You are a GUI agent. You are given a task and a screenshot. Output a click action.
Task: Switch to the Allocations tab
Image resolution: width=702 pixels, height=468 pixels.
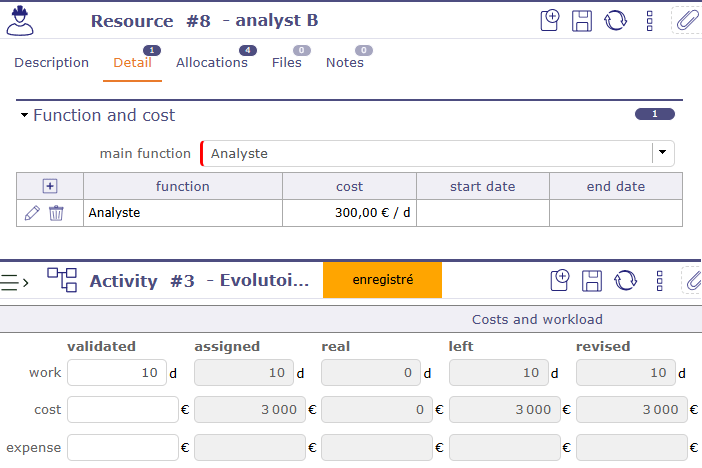point(211,63)
